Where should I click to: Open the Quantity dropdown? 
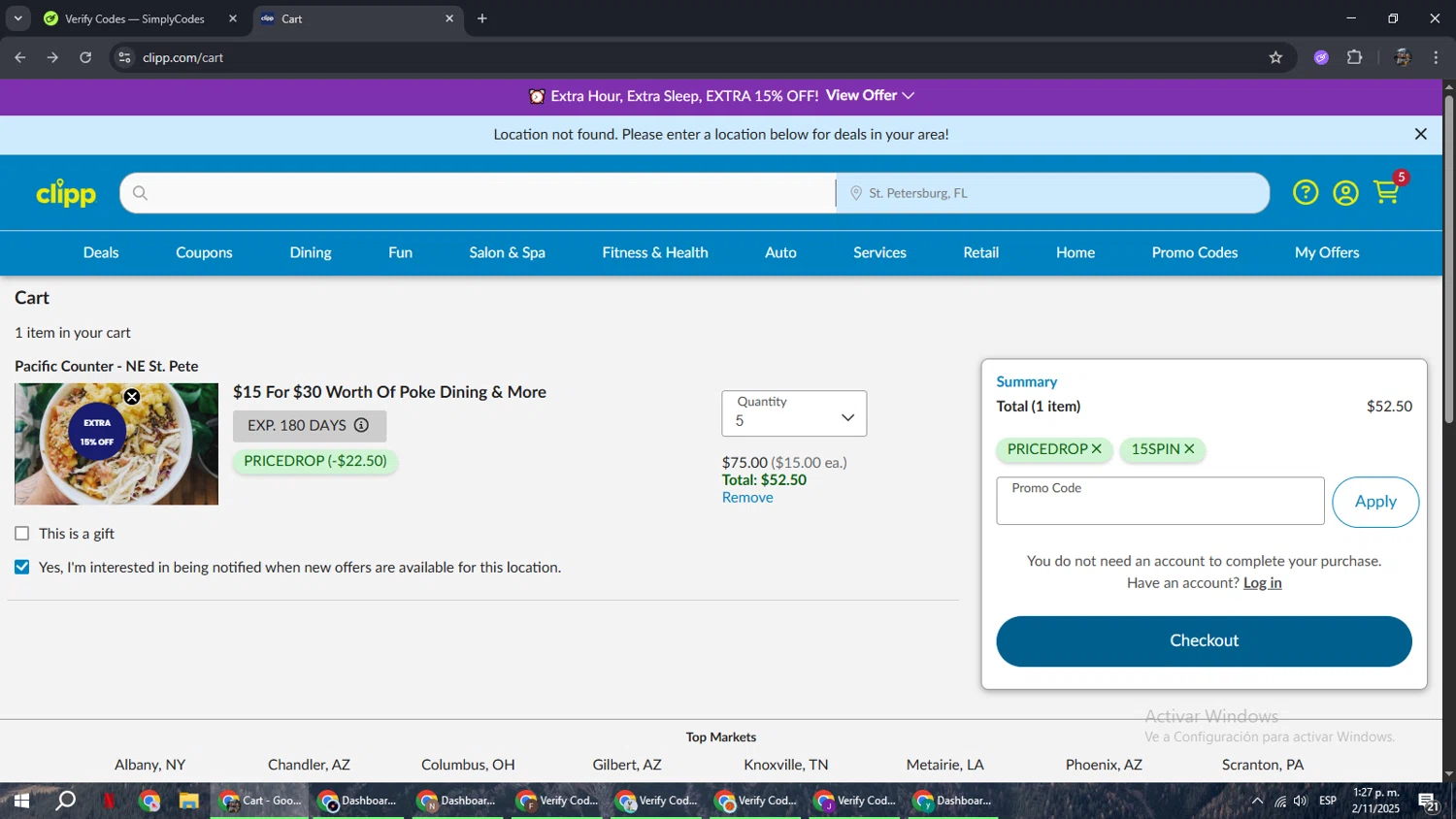tap(794, 413)
